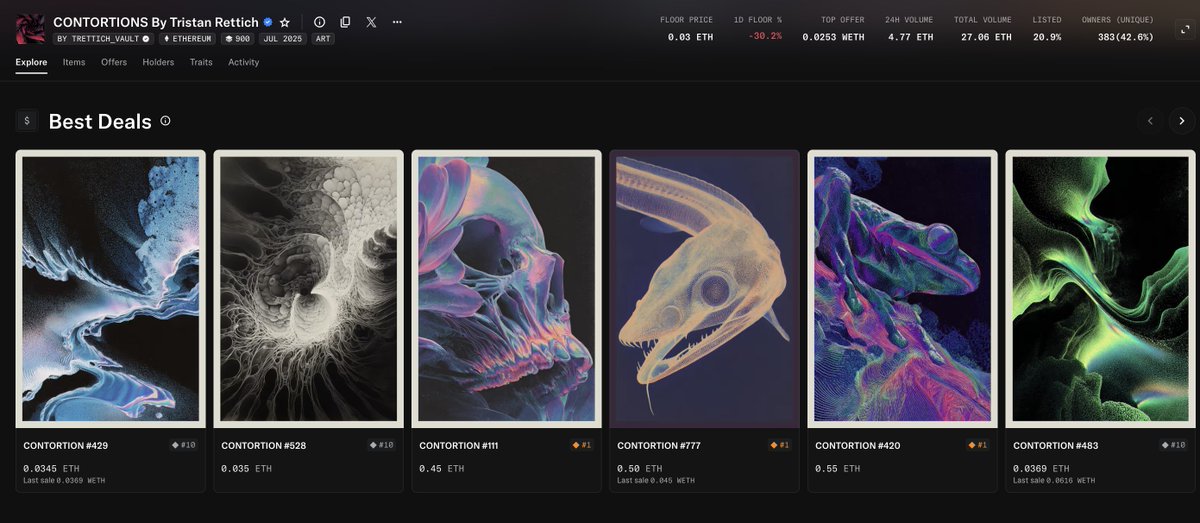Click the title text CONTORTION #528
The height and width of the screenshot is (523, 1200).
coord(262,445)
